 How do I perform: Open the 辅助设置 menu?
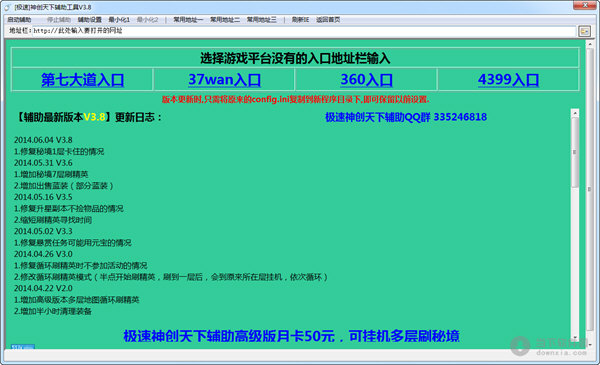point(90,20)
